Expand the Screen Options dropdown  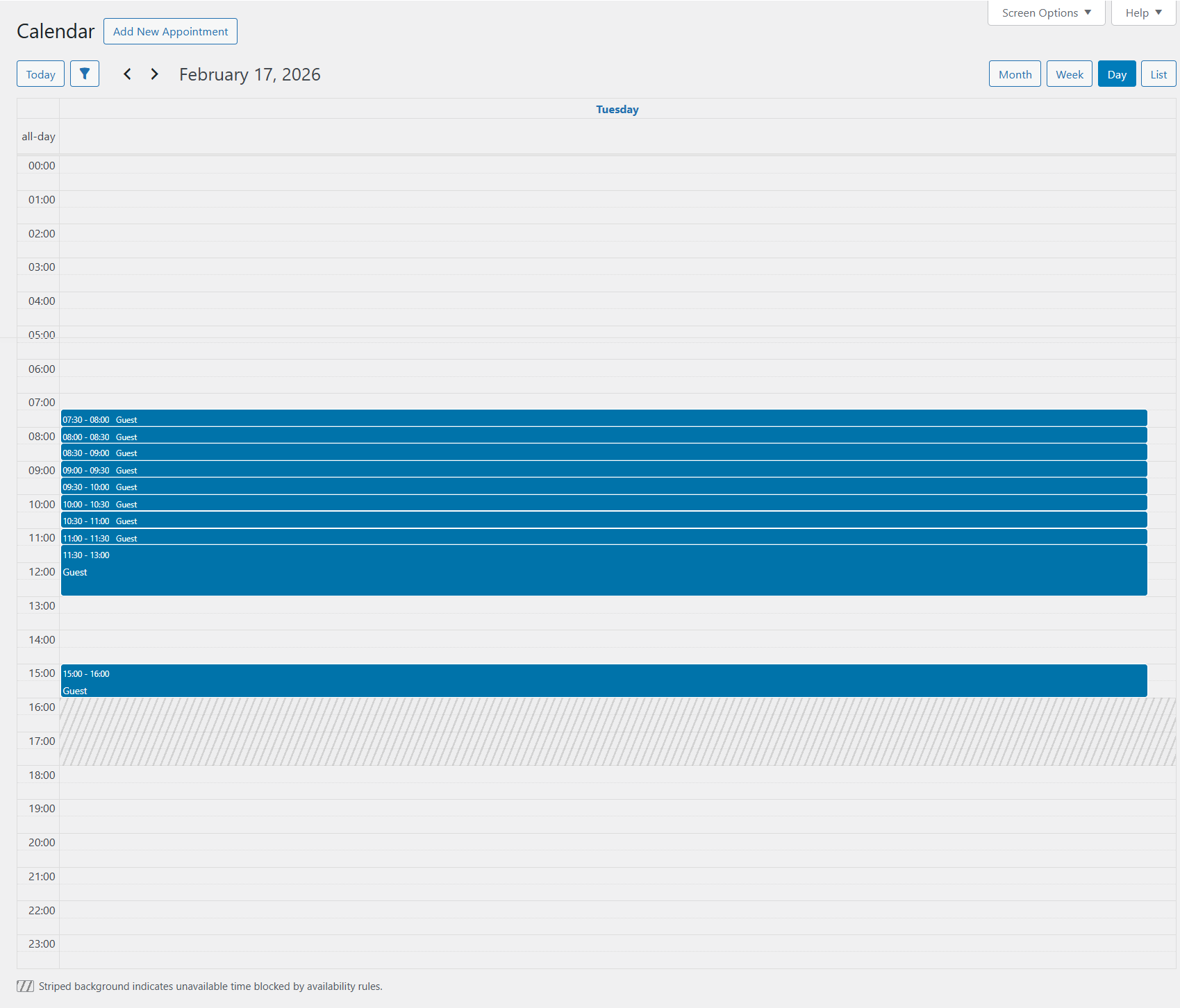pyautogui.click(x=1045, y=13)
